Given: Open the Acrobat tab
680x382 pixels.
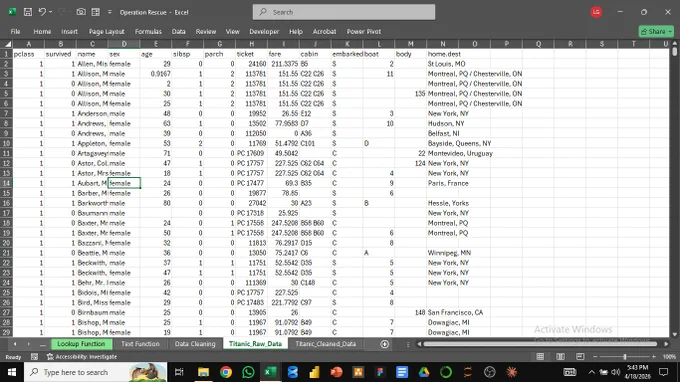Looking at the screenshot, I should [x=324, y=32].
